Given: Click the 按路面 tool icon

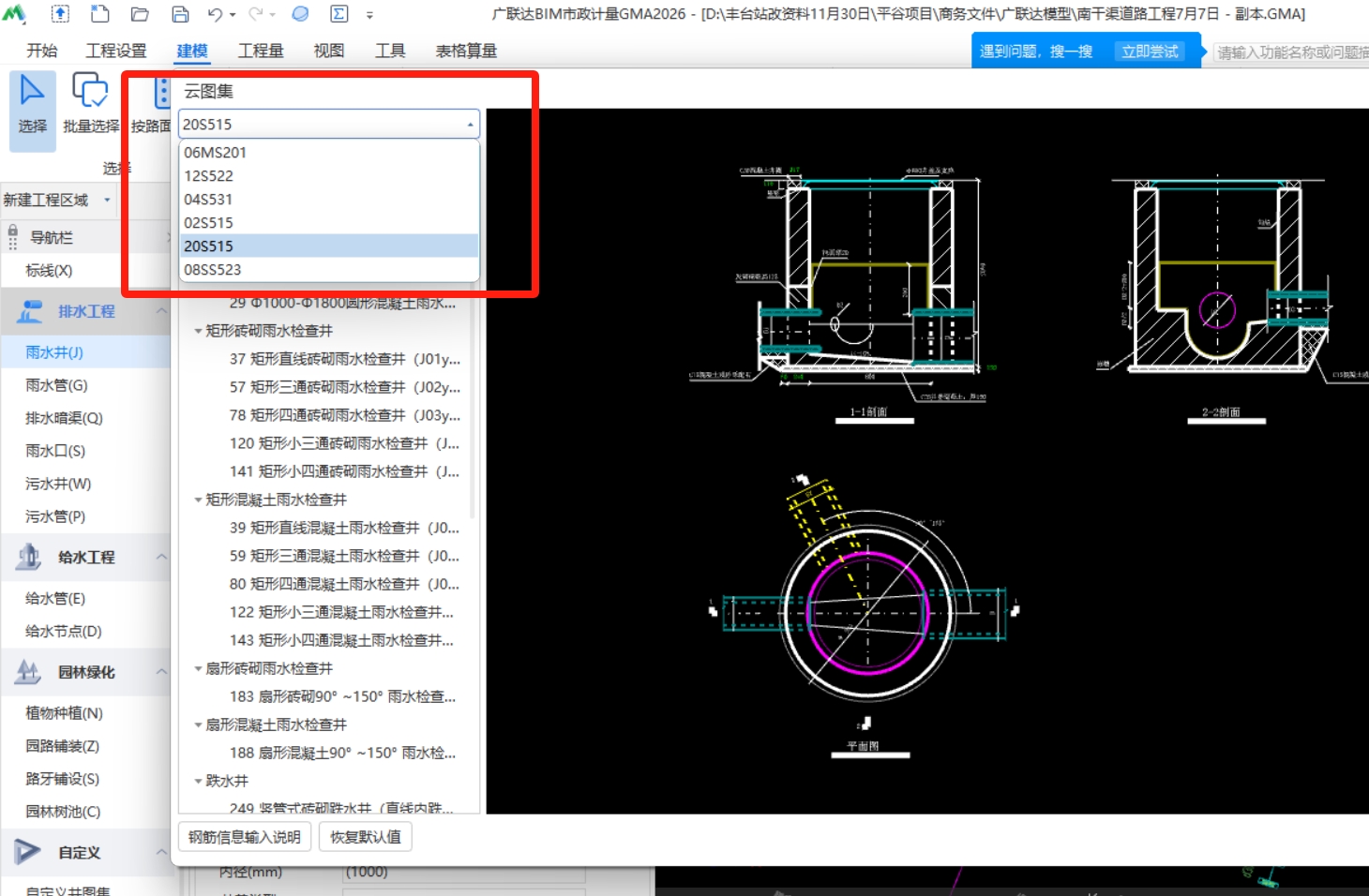Looking at the screenshot, I should tap(161, 93).
